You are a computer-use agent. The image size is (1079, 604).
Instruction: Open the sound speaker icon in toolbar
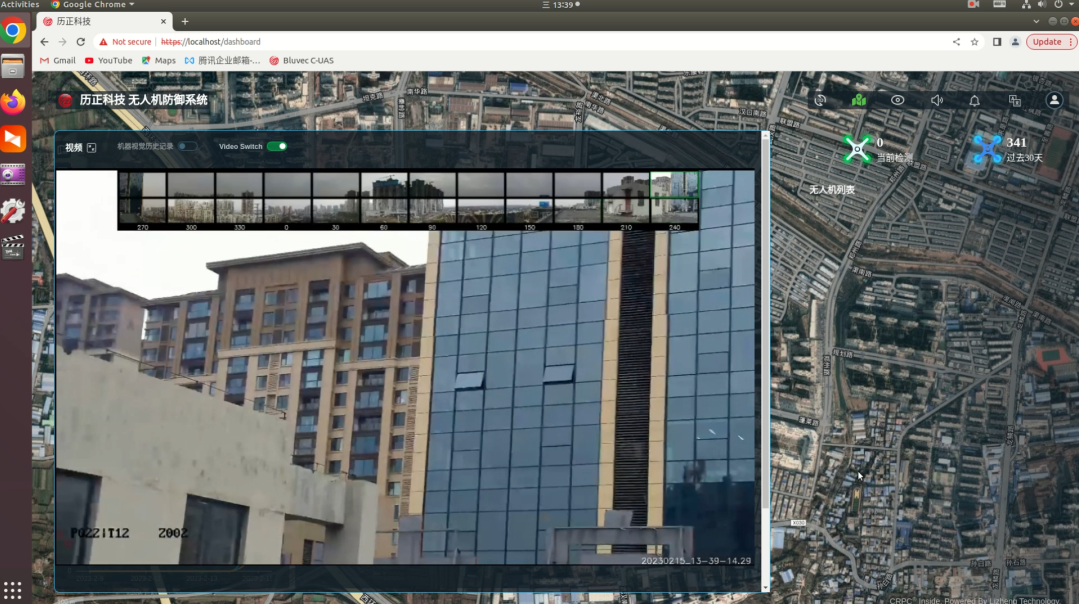(x=937, y=100)
